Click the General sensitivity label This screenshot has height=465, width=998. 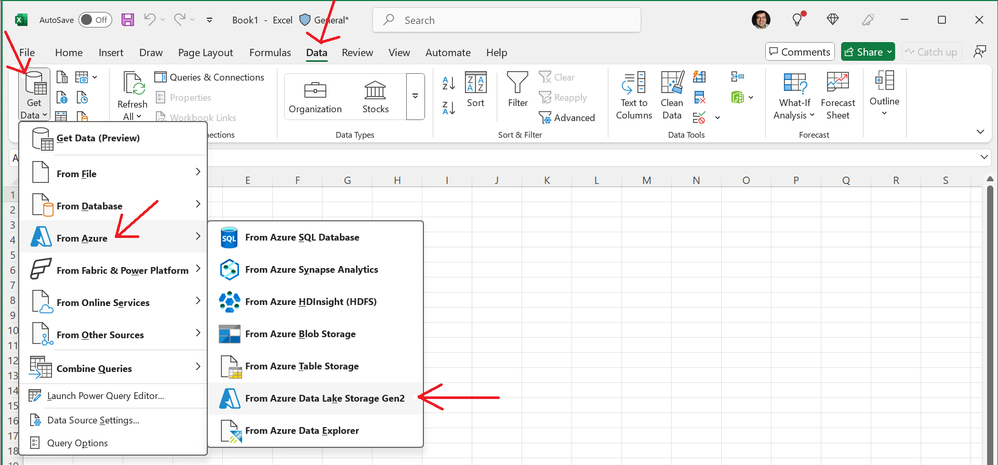click(324, 20)
